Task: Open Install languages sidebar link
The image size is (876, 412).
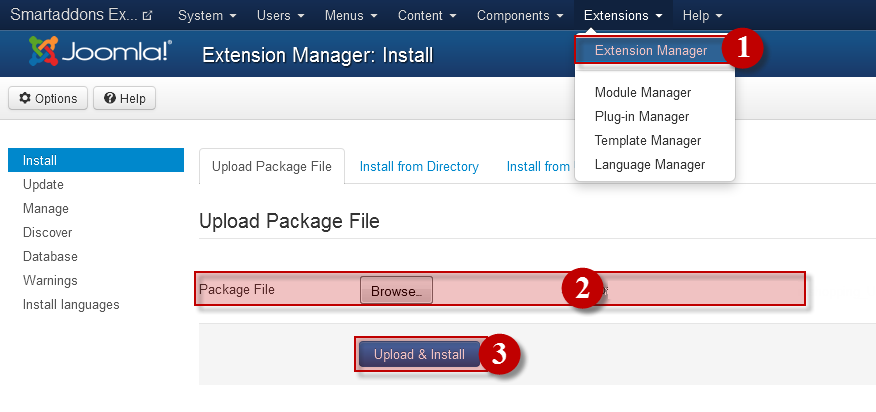Action: 71,304
